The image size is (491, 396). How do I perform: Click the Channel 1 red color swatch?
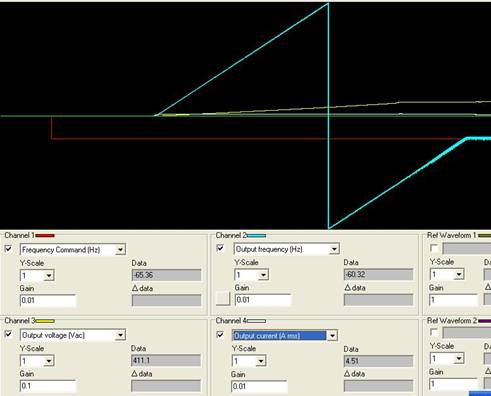[45, 236]
